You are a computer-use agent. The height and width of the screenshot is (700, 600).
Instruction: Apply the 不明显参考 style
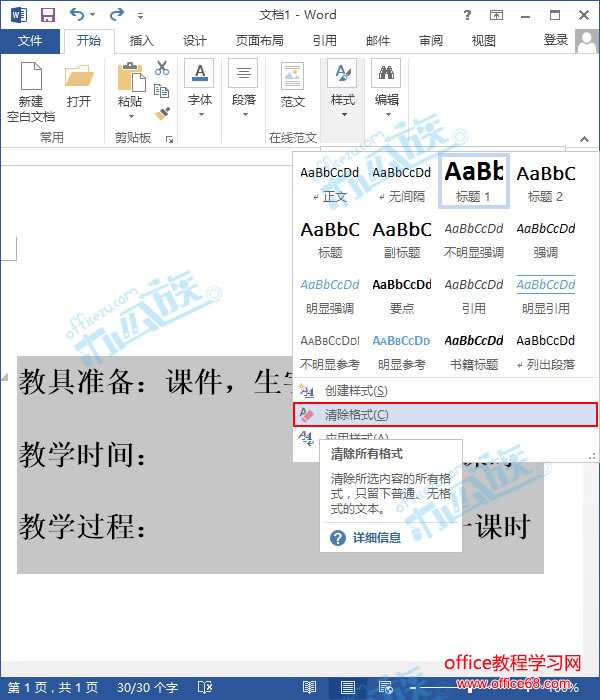(329, 352)
